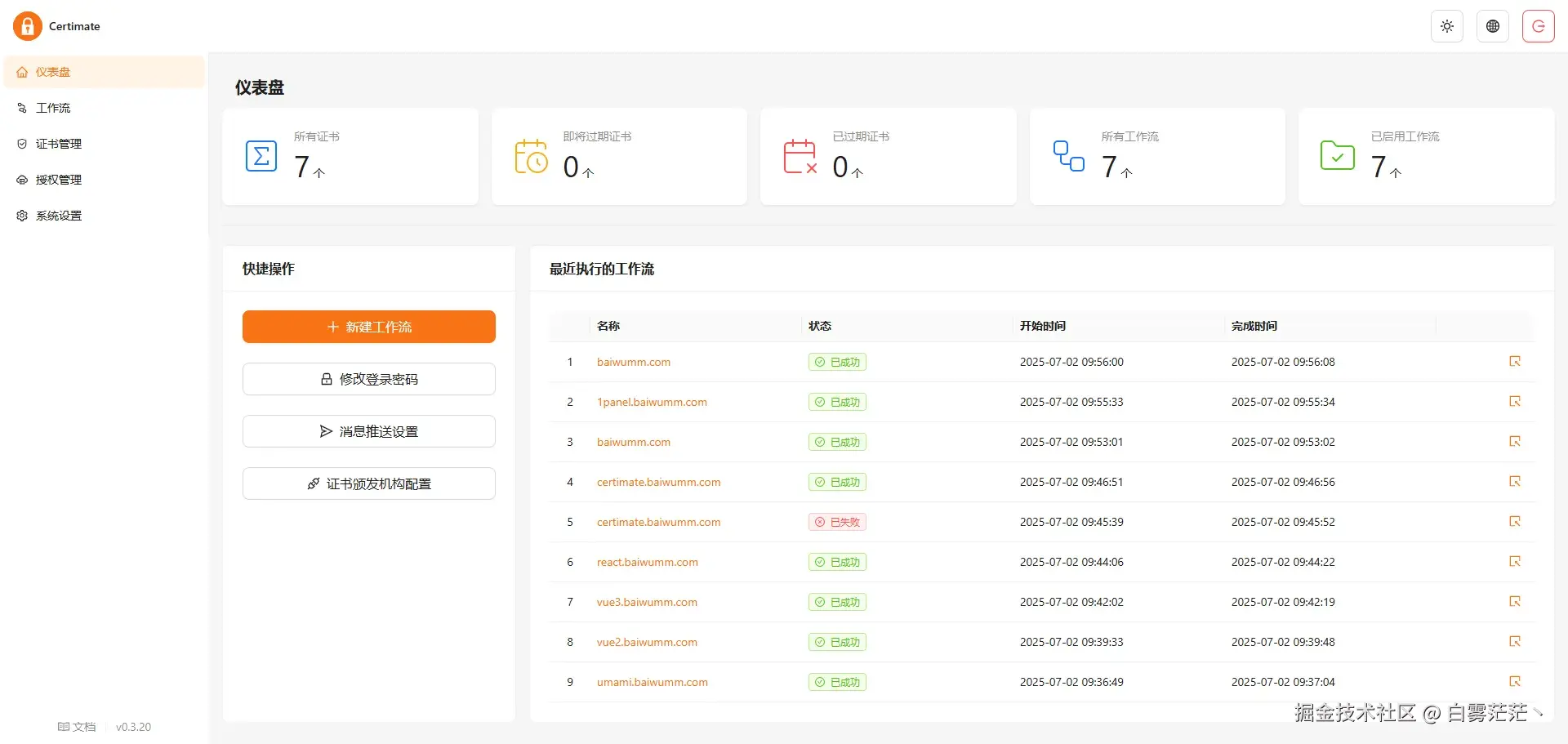Open detail icon for react.baiwumm.com row
Image resolution: width=1568 pixels, height=744 pixels.
click(1515, 561)
